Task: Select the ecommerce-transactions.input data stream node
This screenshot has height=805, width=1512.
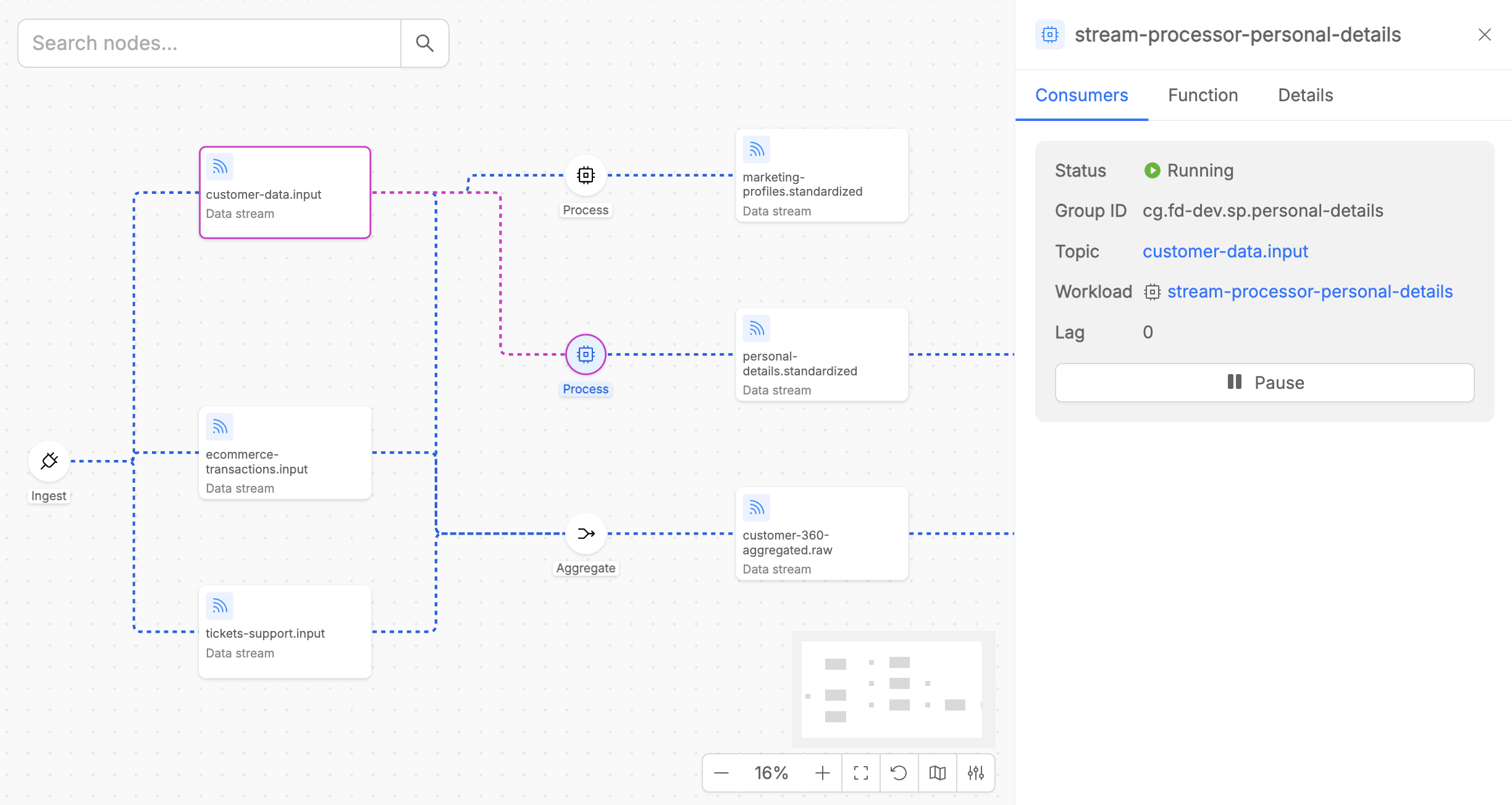Action: 285,453
